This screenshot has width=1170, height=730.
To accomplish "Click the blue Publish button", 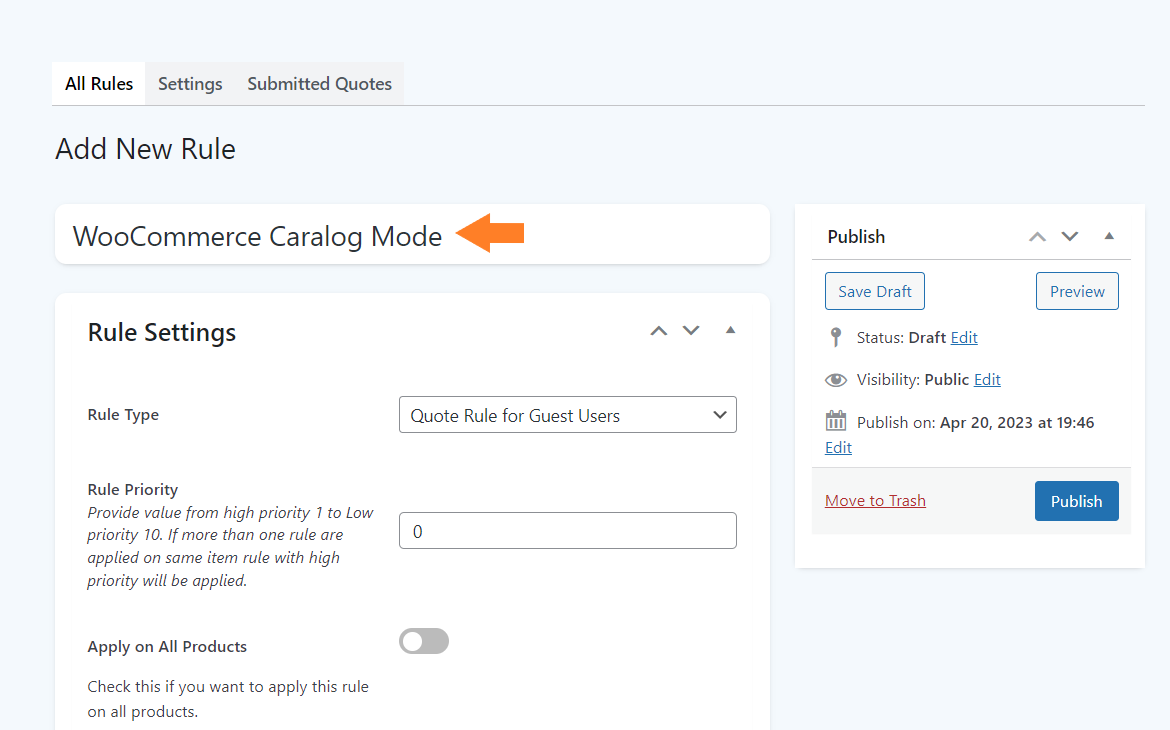I will (1076, 501).
